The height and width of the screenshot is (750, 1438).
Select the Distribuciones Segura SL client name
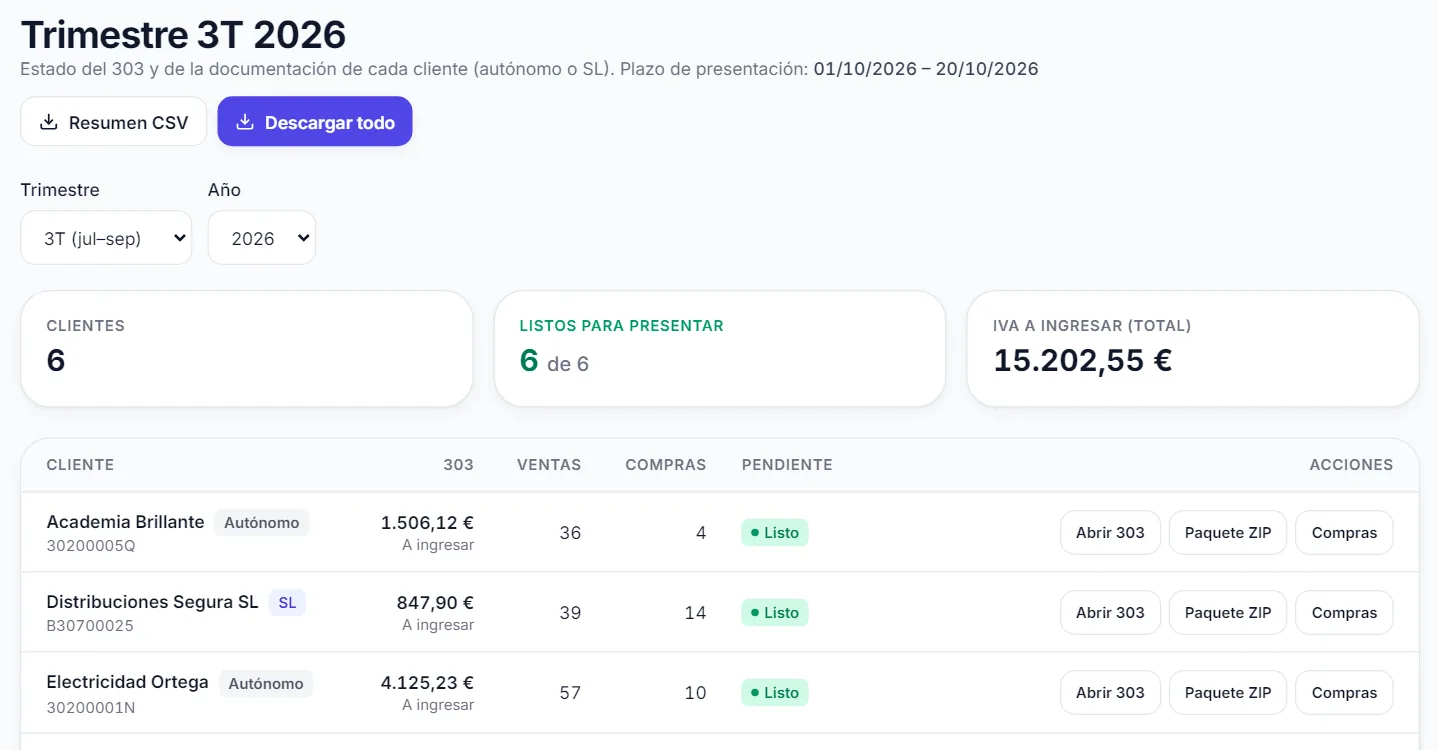pyautogui.click(x=152, y=602)
